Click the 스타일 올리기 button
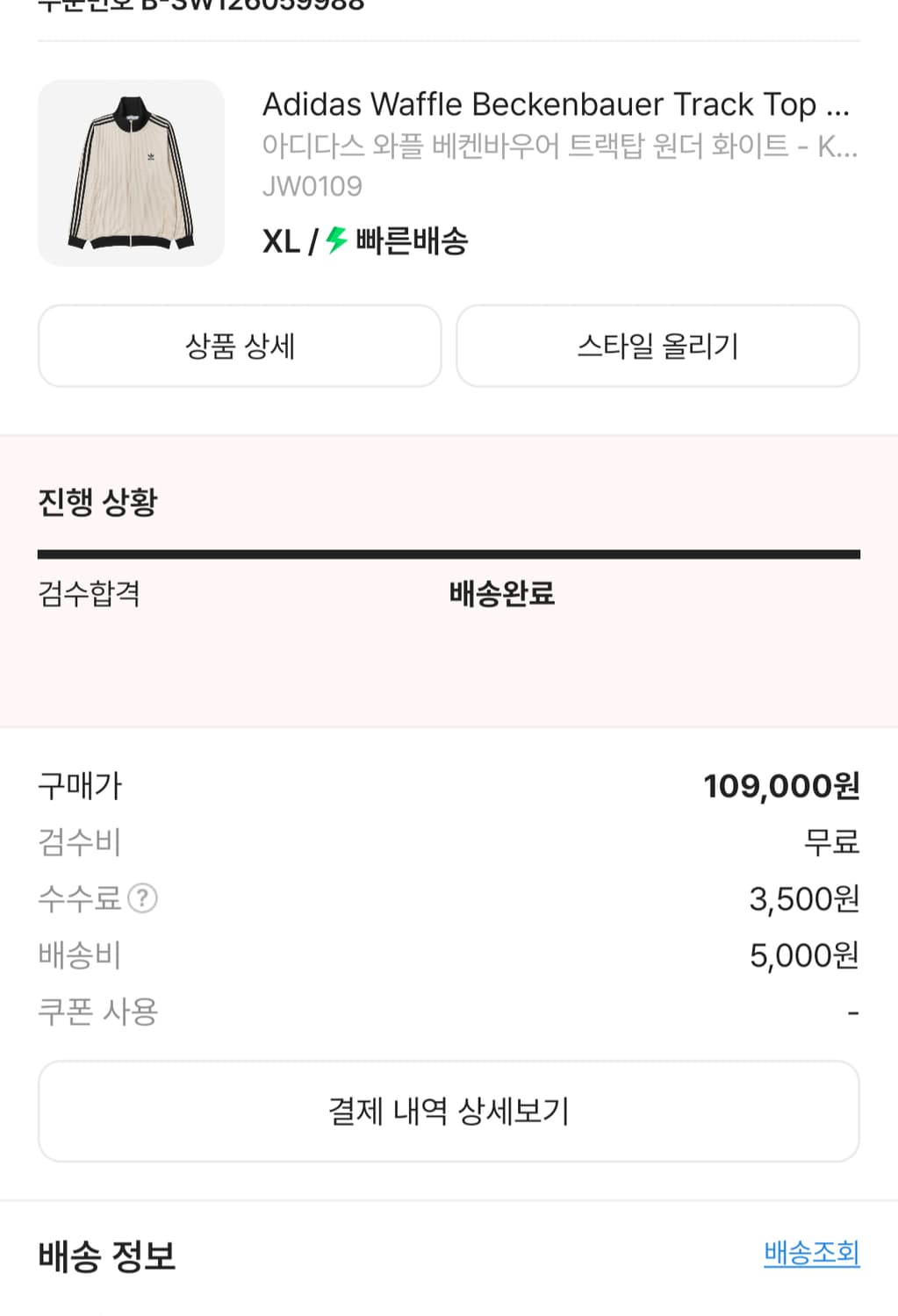898x1316 pixels. pyautogui.click(x=657, y=346)
